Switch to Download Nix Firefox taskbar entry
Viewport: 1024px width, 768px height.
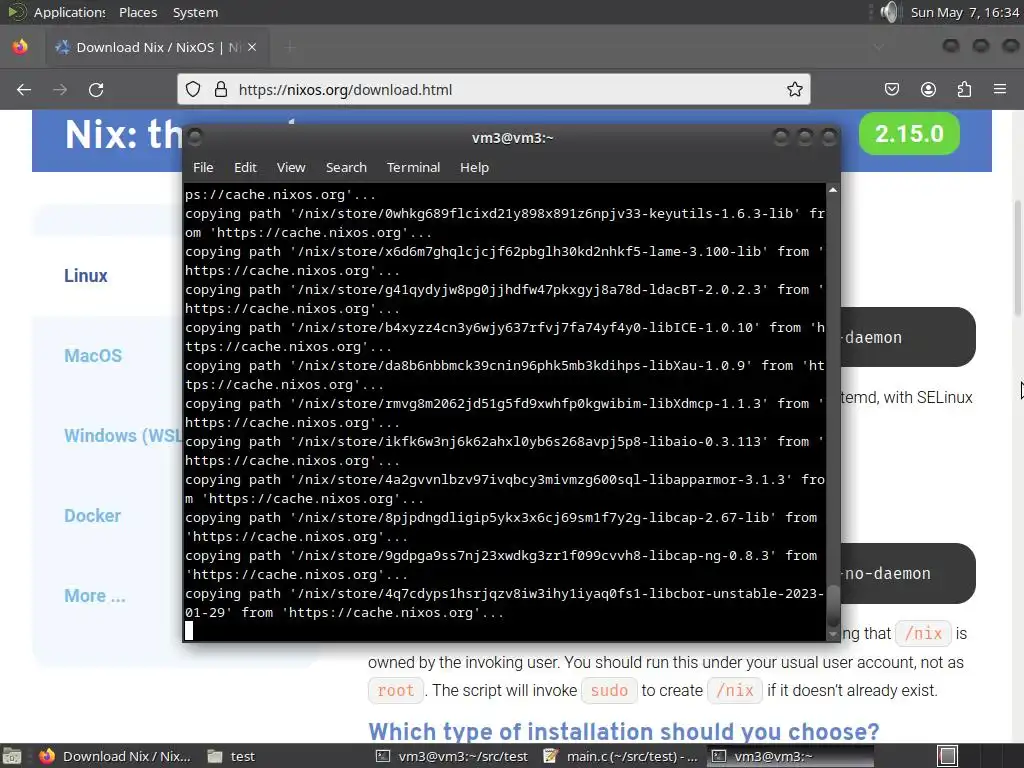coord(115,756)
